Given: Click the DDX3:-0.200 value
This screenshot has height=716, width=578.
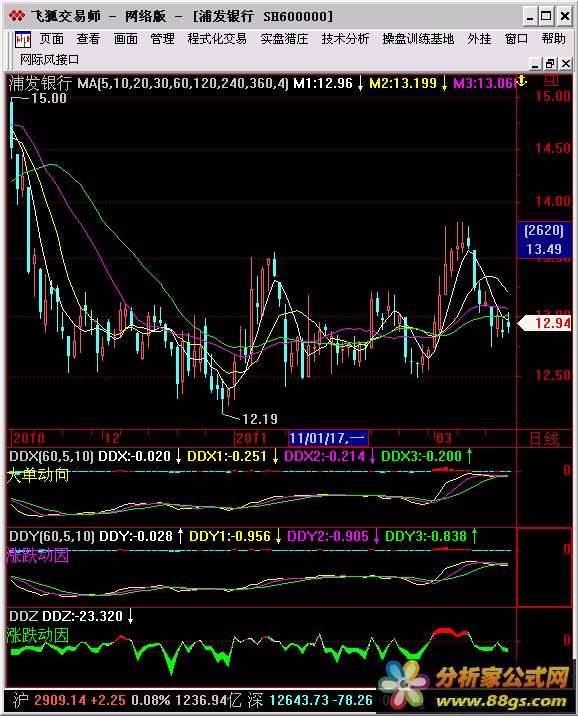Looking at the screenshot, I should [x=421, y=456].
